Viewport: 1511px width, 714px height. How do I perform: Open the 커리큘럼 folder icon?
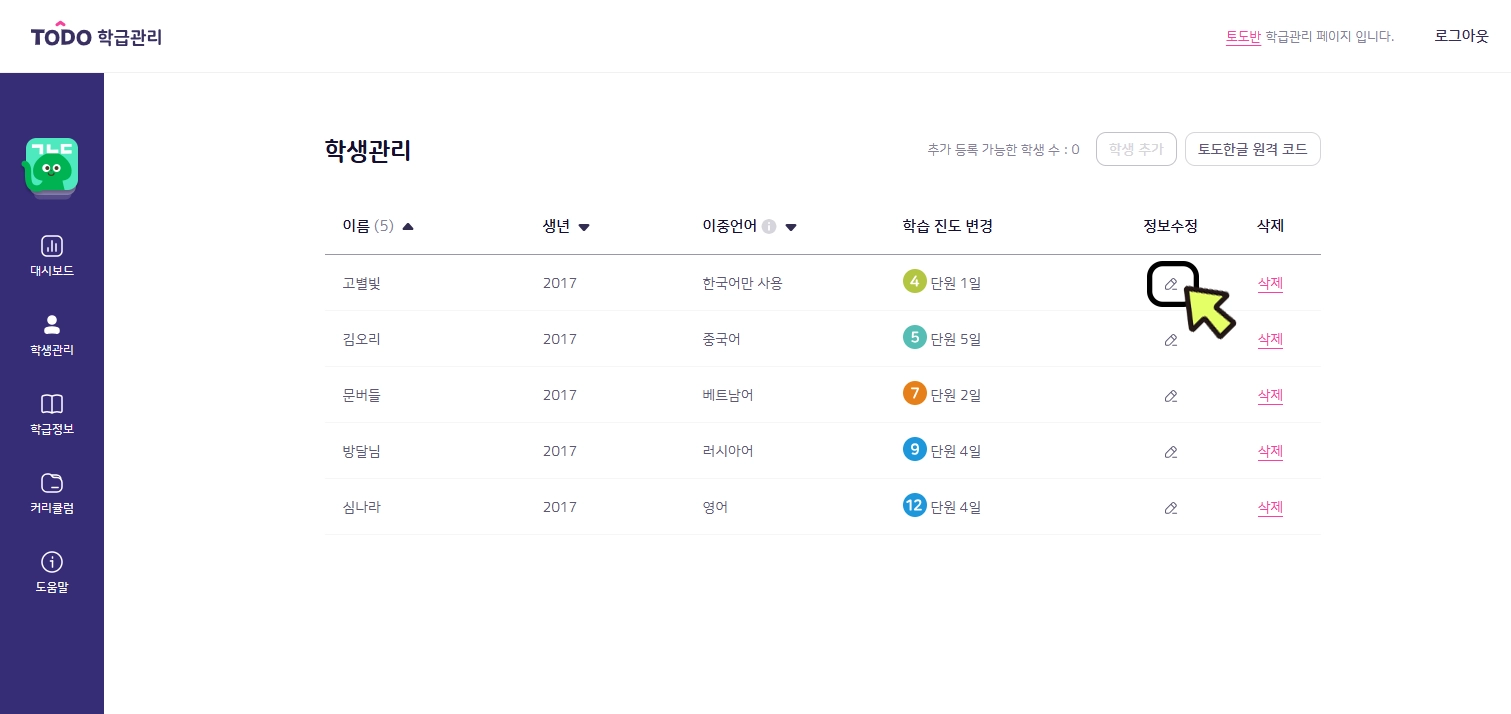tap(52, 483)
